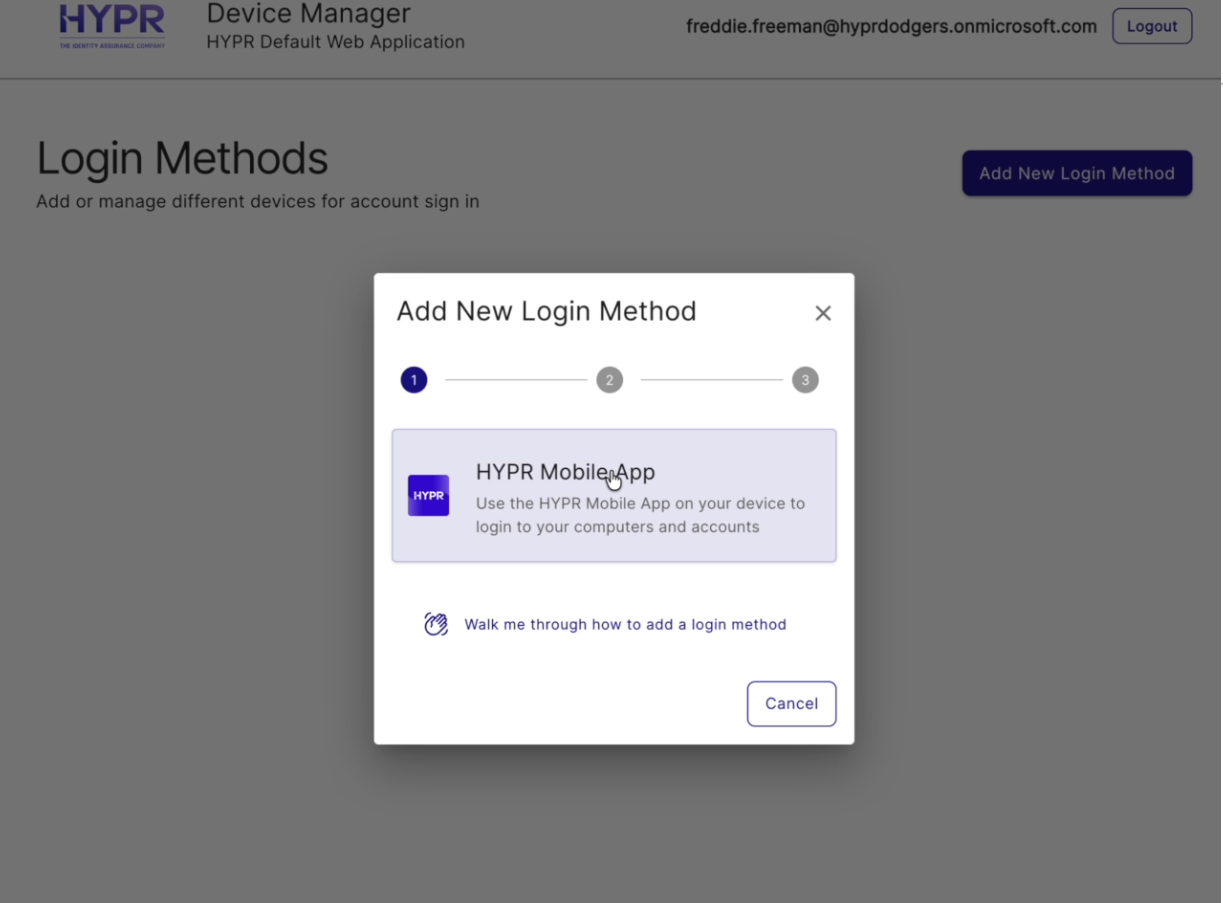Click the freddie.freeman account email address
Viewport: 1223px width, 903px height.
(891, 27)
